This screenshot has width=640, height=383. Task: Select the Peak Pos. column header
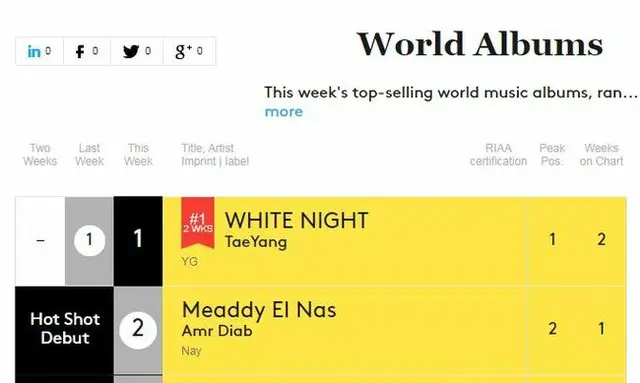[x=552, y=155]
